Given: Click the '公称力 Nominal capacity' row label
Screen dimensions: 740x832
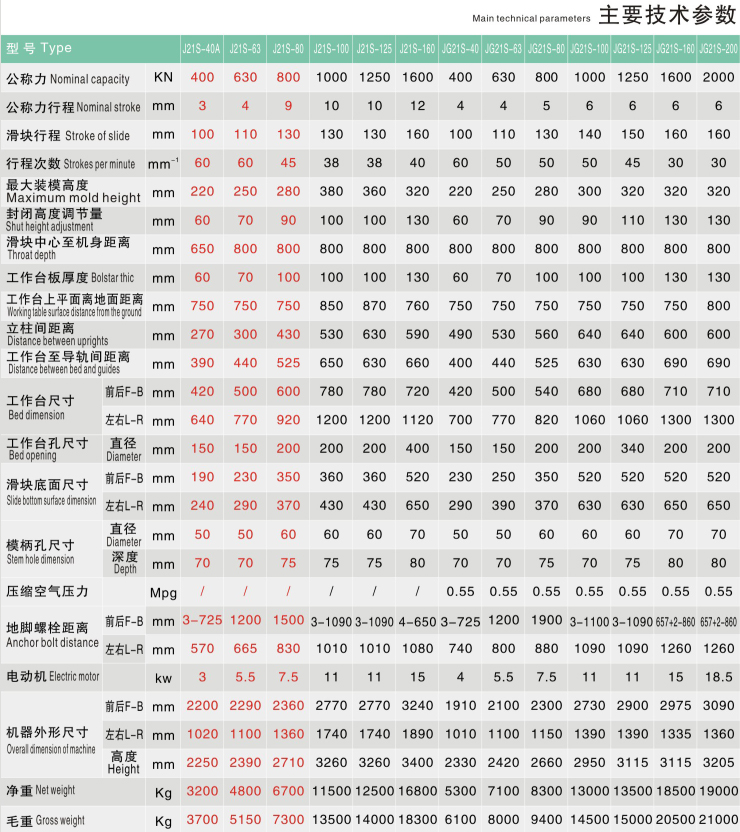Looking at the screenshot, I should 68,79.
